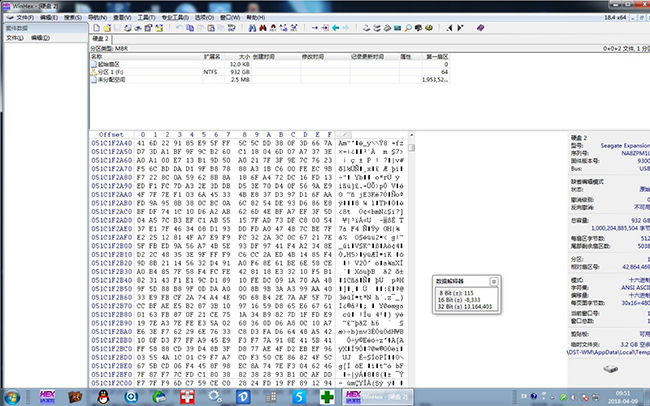Open 编辑(D) in the case data panel
The image size is (650, 406).
click(x=40, y=38)
